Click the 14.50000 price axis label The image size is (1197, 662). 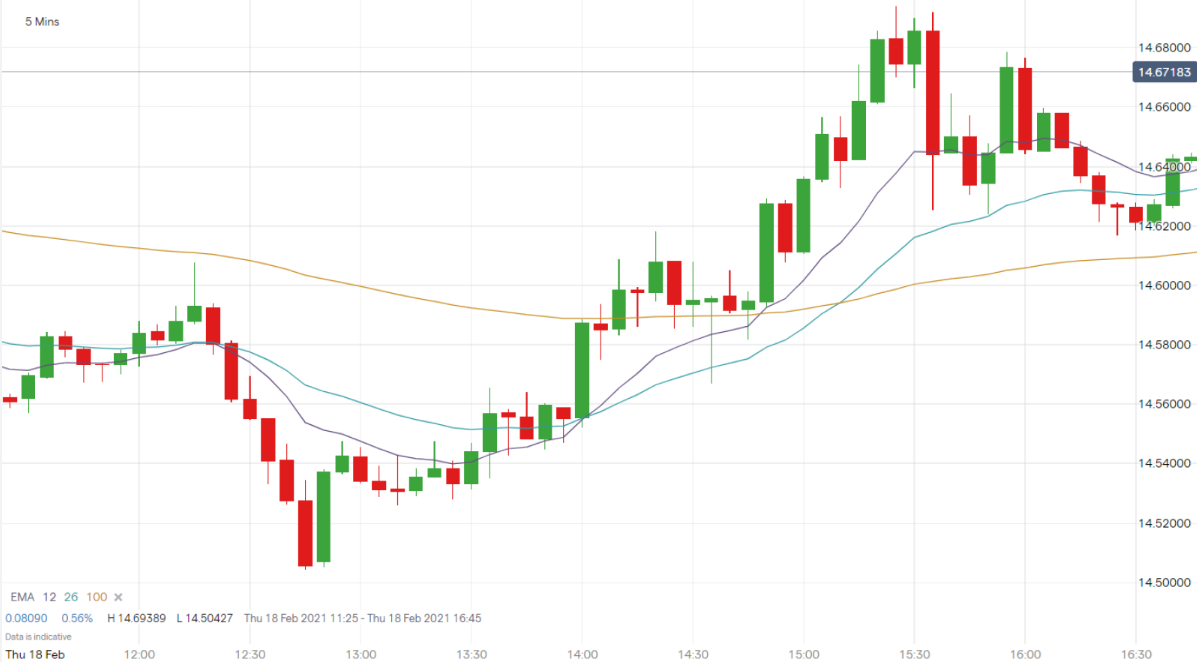click(1164, 583)
